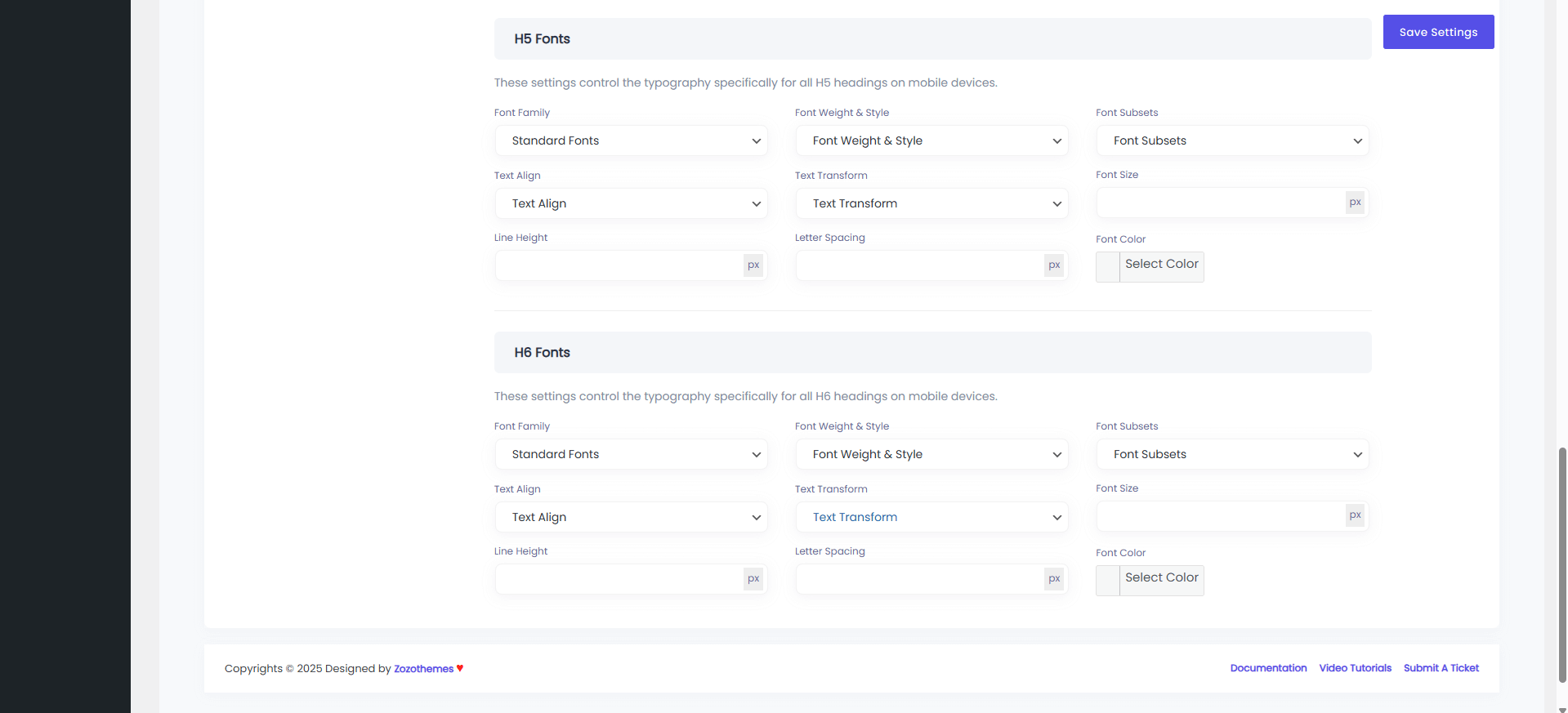The height and width of the screenshot is (713, 1568).
Task: Go to Video Tutorials link
Action: coord(1355,668)
